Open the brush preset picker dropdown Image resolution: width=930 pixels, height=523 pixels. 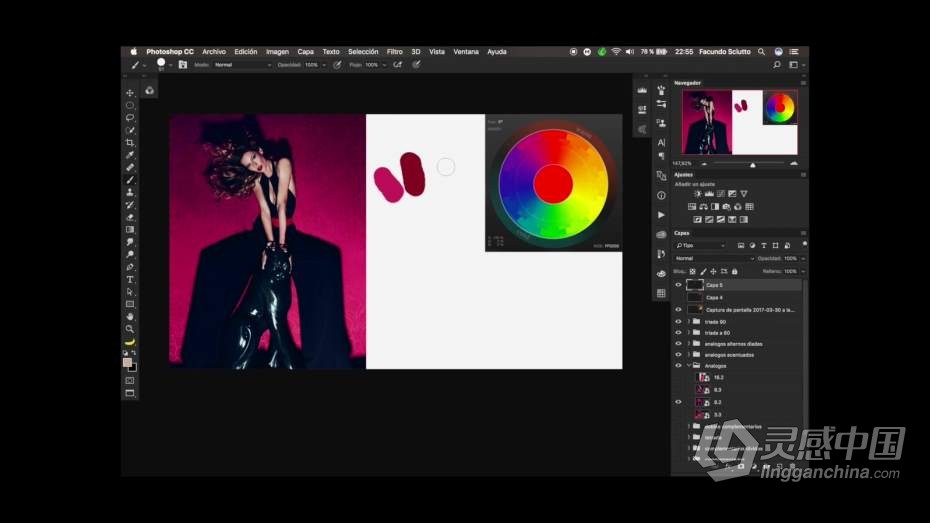[170, 65]
